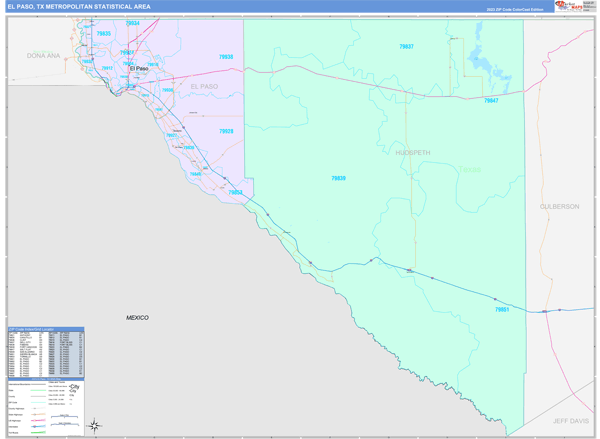Click the 'El Paso' city label
Viewport: 600px width, 439px height.
point(139,69)
